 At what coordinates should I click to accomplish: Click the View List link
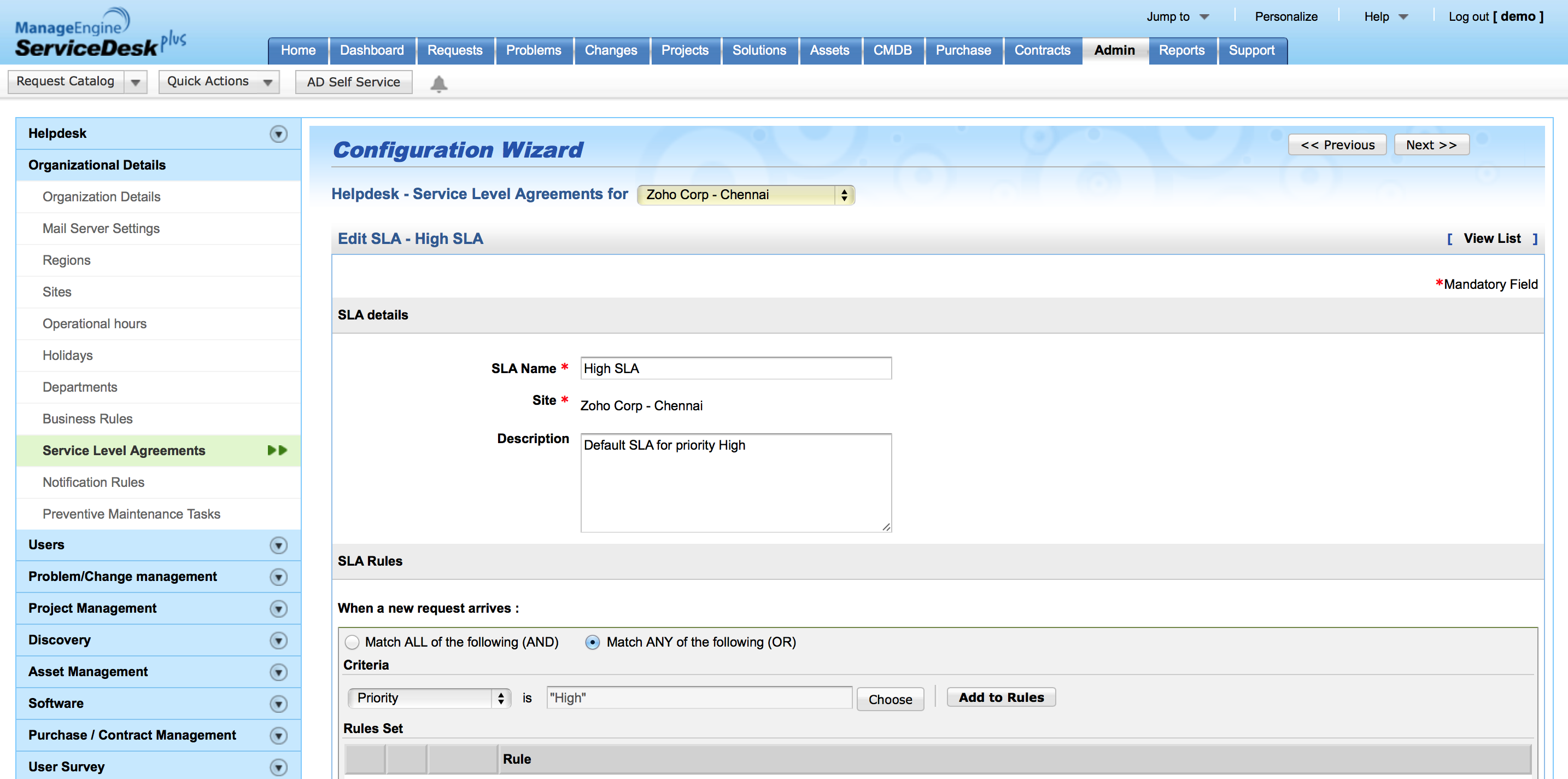point(1491,239)
